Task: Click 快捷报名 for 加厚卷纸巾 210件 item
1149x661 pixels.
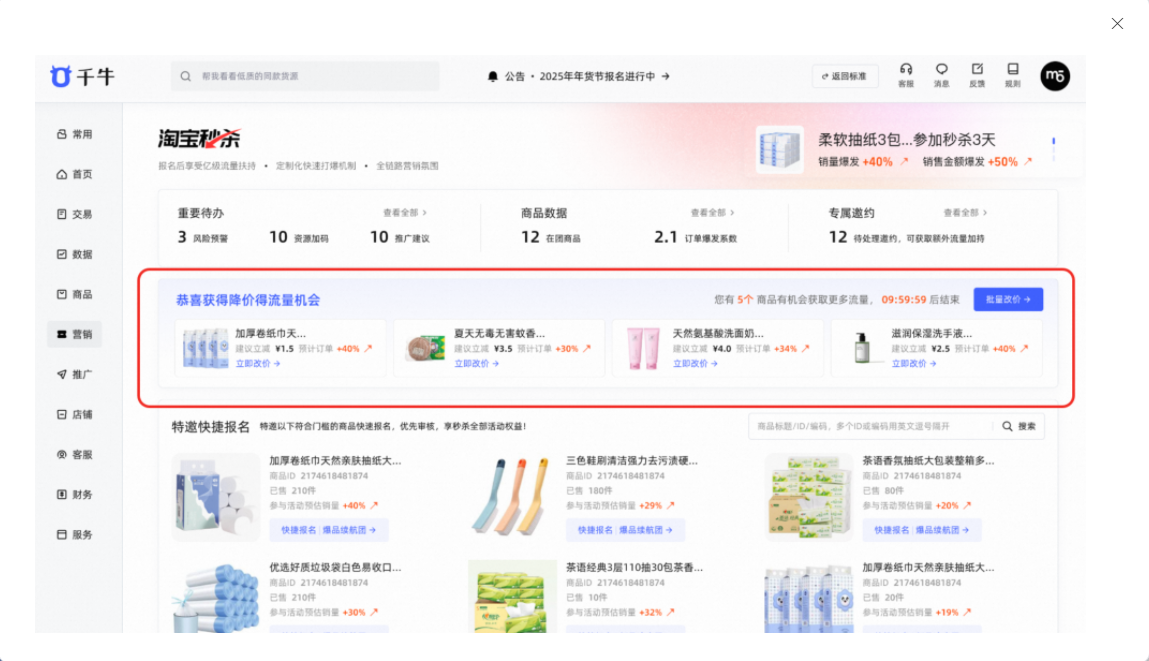Action: tap(299, 530)
